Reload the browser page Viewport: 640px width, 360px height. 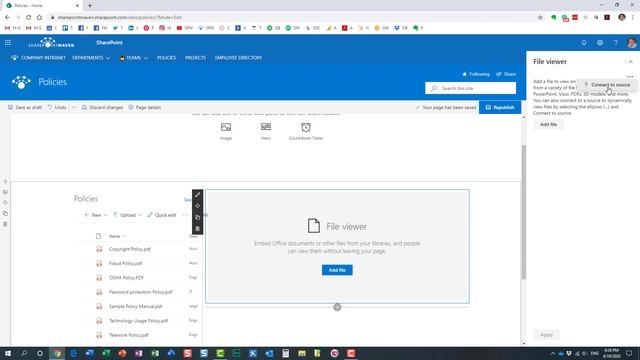(29, 18)
